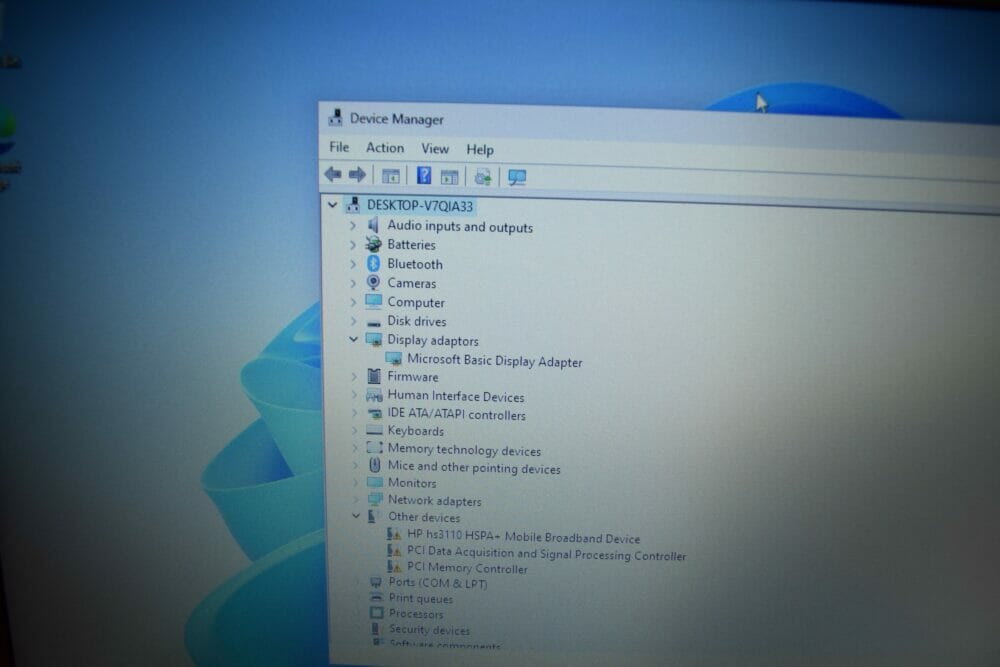Expand the Cameras category
Image resolution: width=1000 pixels, height=667 pixels.
[x=353, y=282]
